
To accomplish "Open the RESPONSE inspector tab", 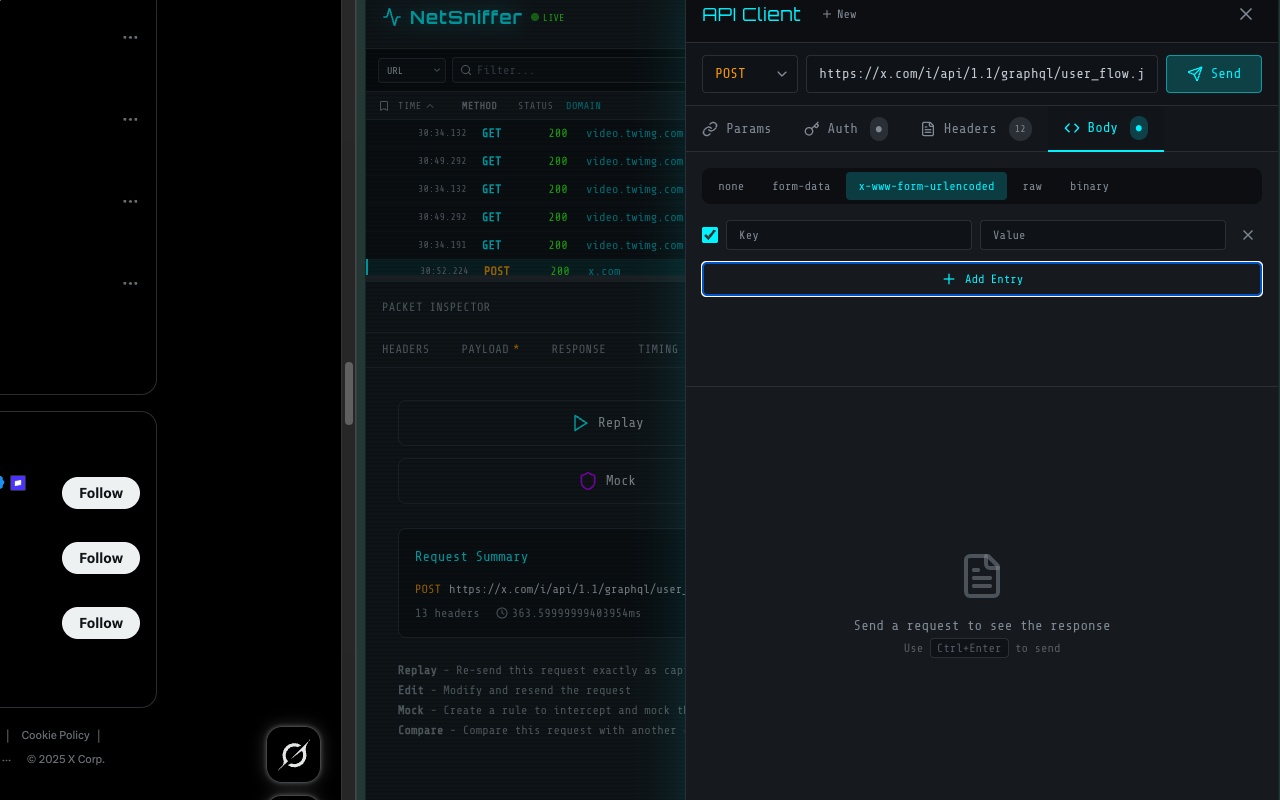I will [x=579, y=349].
